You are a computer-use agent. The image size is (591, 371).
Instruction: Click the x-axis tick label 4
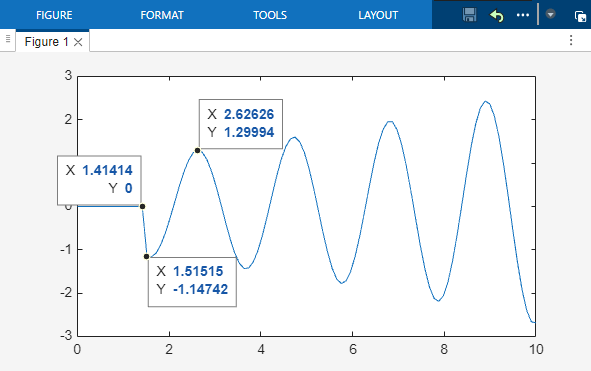pos(261,349)
